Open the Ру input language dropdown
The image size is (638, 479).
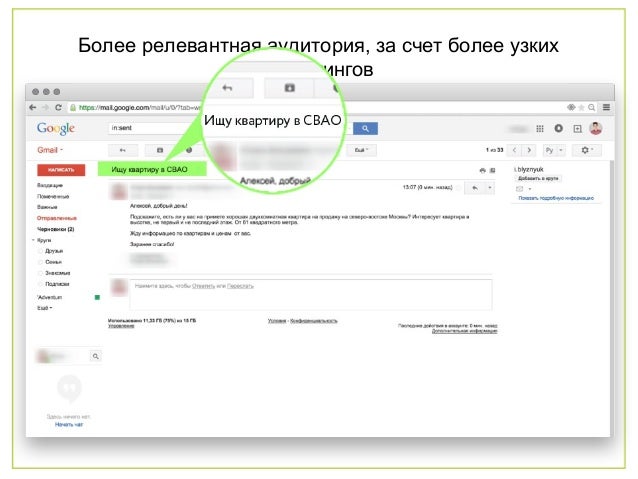(x=554, y=150)
